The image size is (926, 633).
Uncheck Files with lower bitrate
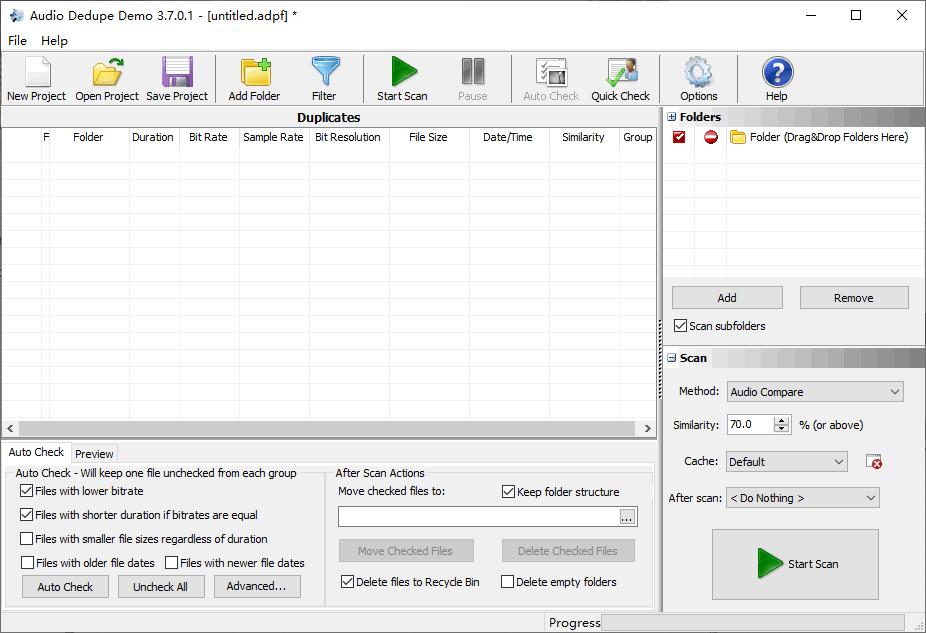[x=27, y=491]
